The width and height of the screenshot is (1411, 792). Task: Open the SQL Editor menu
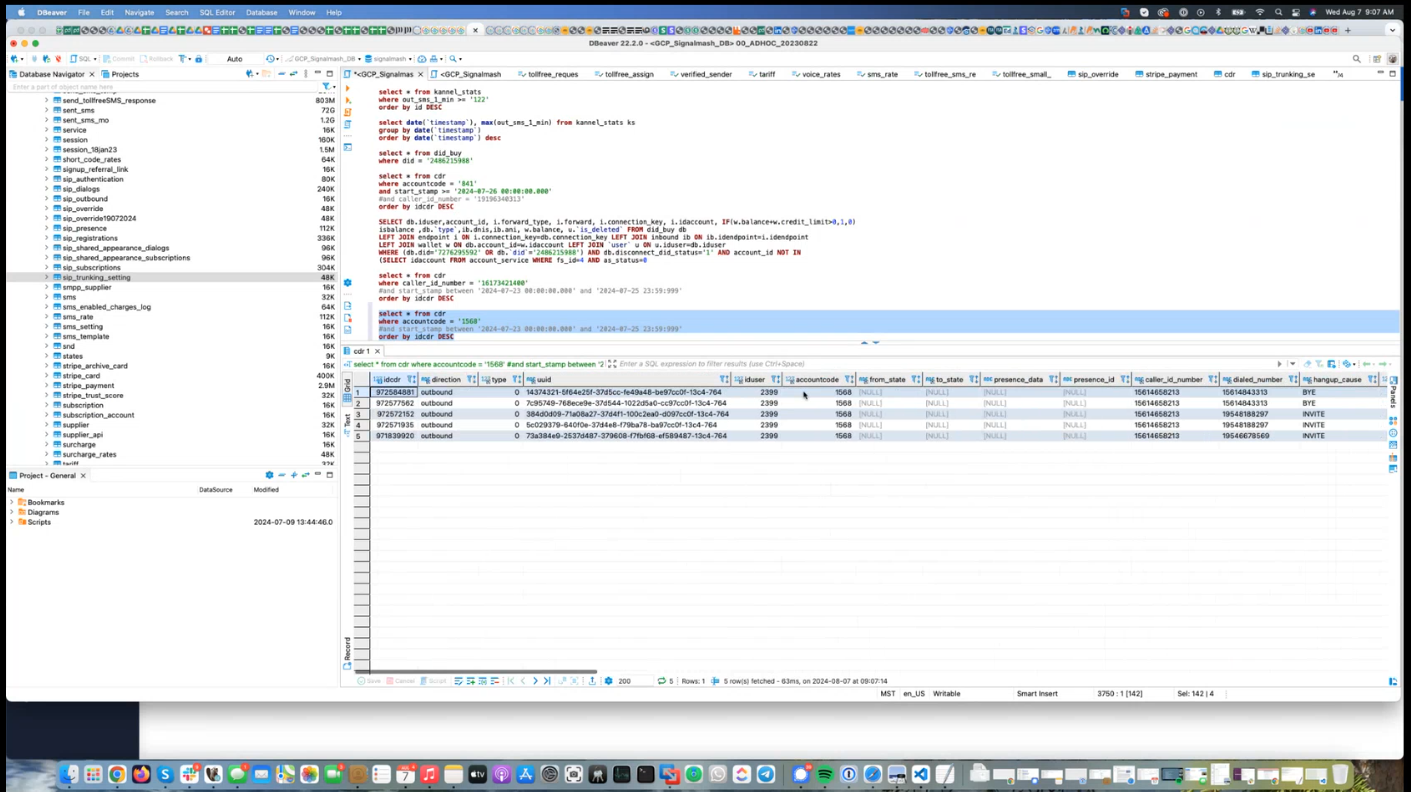click(217, 13)
